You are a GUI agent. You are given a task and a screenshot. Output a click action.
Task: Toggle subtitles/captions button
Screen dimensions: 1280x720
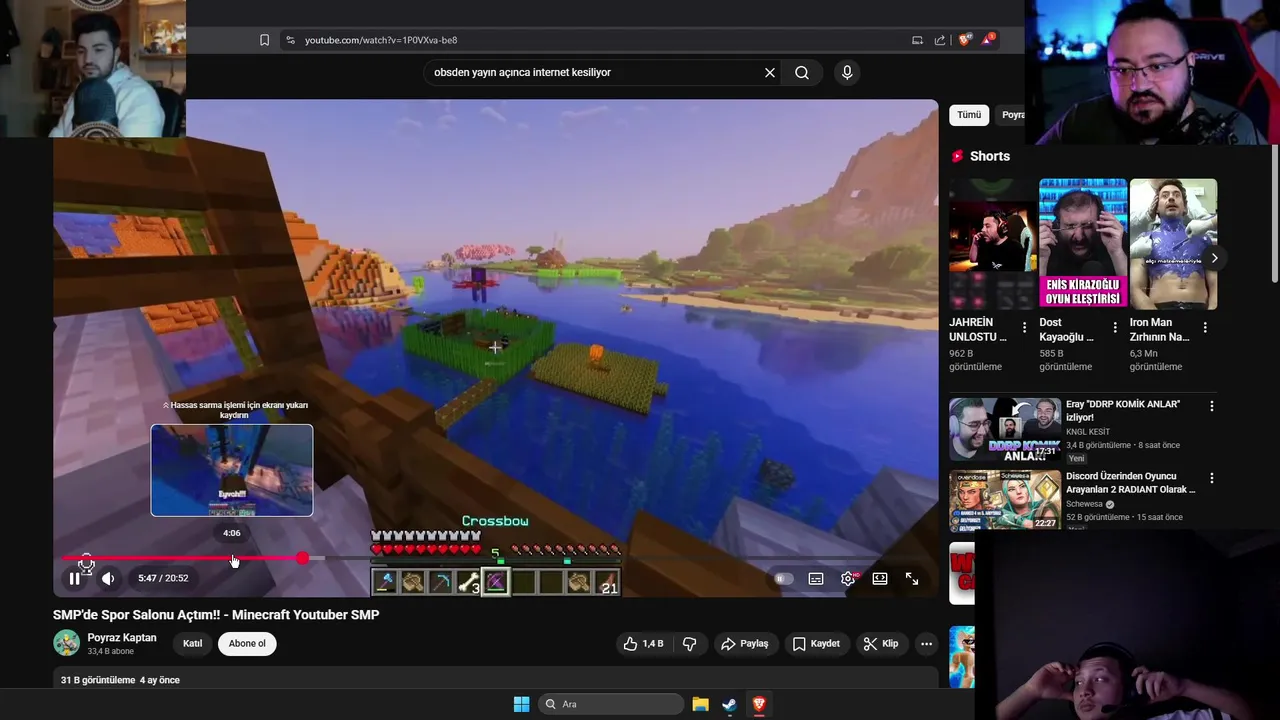(816, 578)
